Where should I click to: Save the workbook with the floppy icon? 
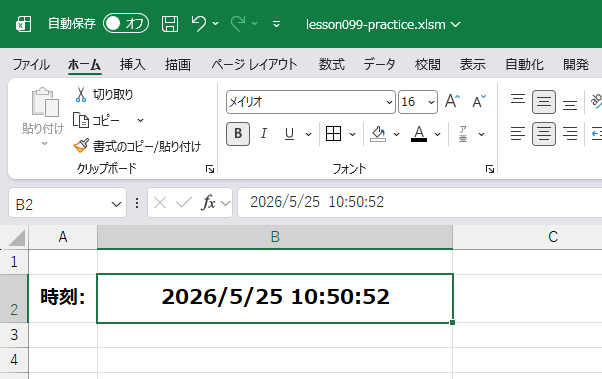click(170, 24)
